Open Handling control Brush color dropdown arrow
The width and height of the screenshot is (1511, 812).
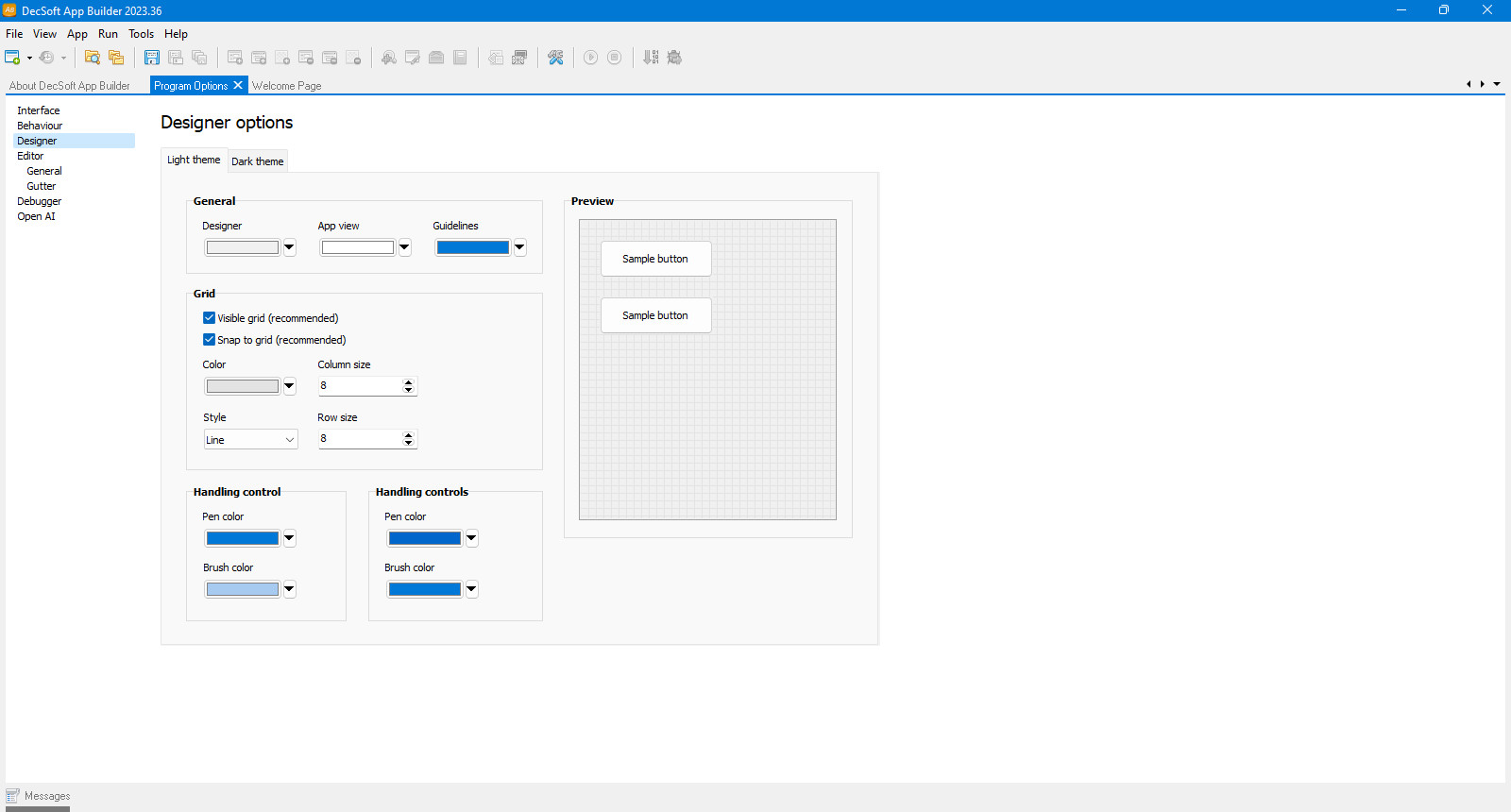click(x=290, y=589)
